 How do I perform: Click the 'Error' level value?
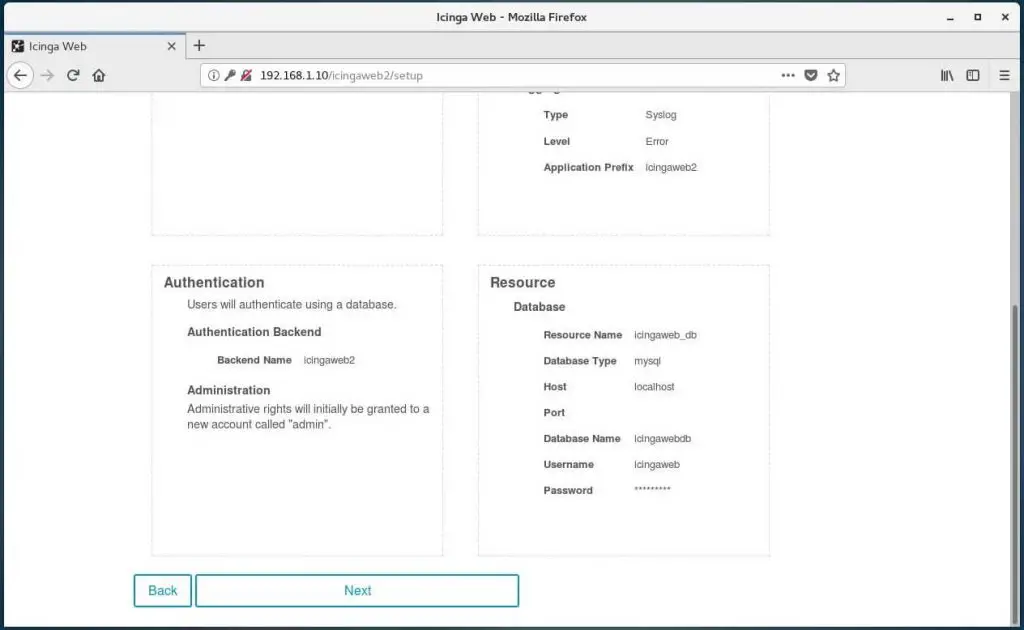click(656, 142)
